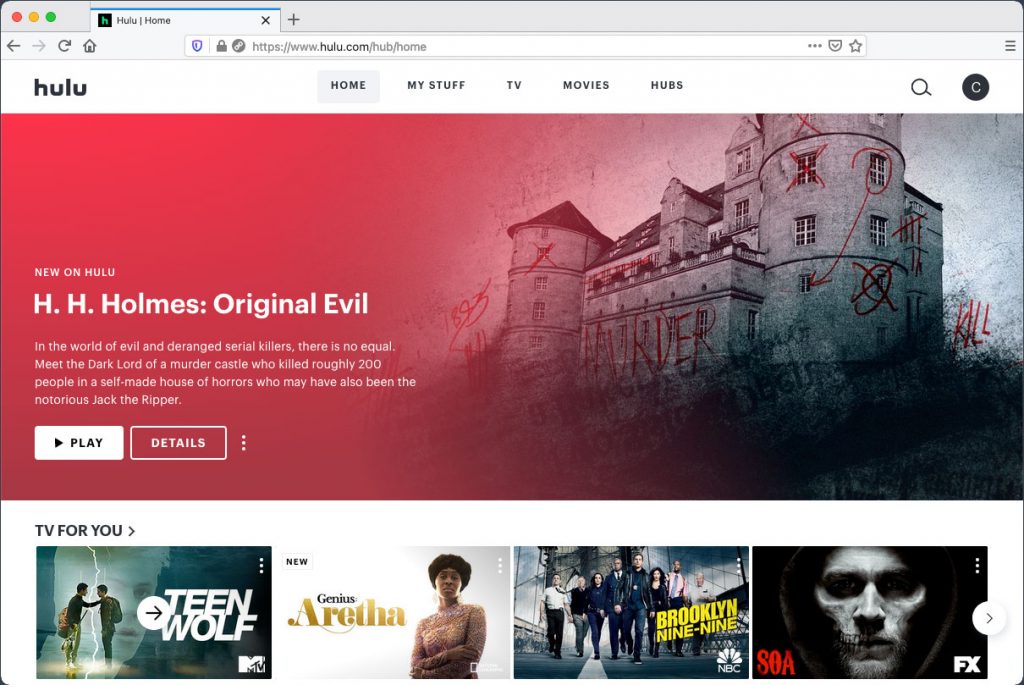The height and width of the screenshot is (685, 1024).
Task: Open the tracking protection shield icon
Action: tap(197, 46)
